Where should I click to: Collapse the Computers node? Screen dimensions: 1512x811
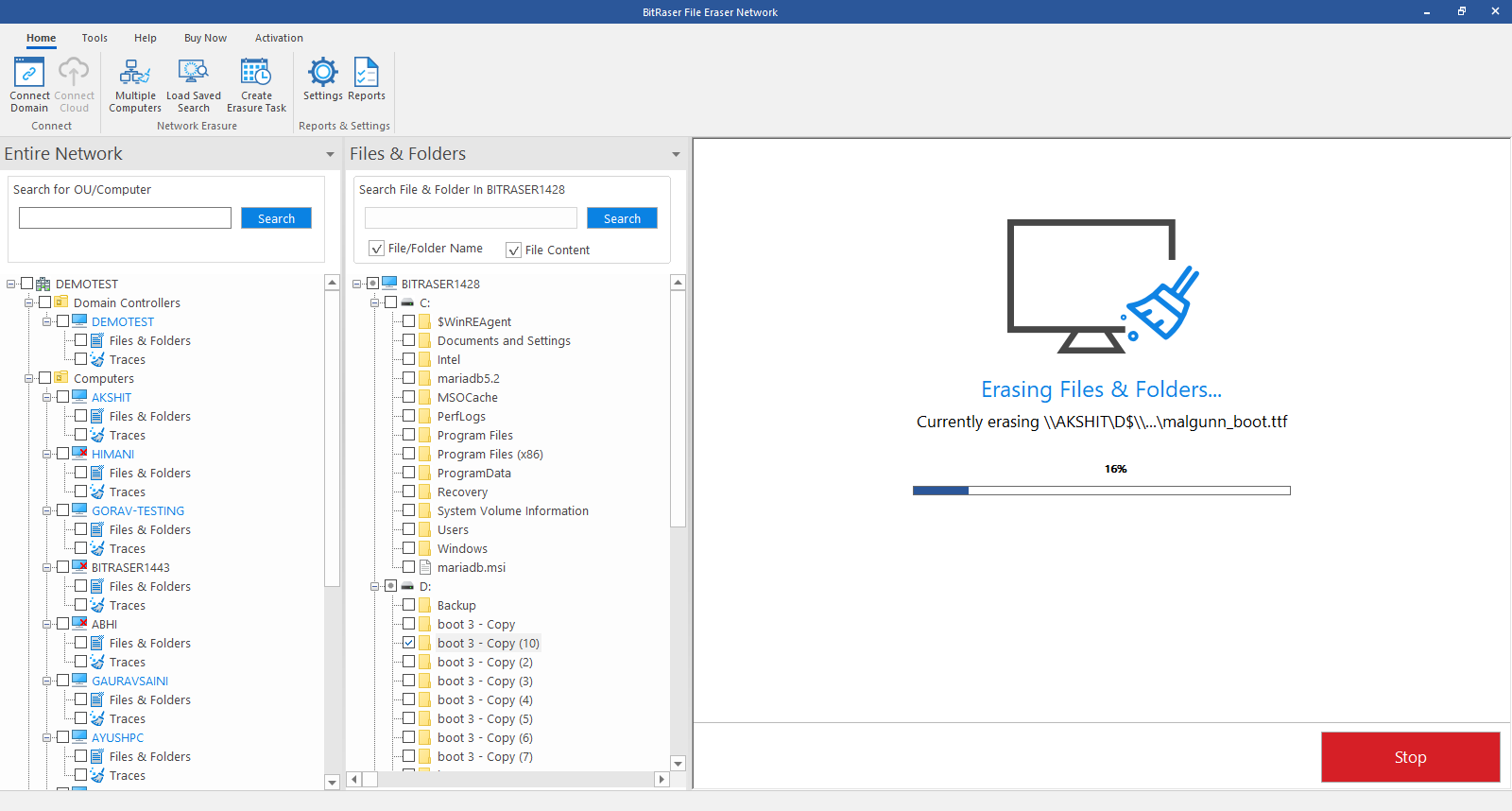pyautogui.click(x=29, y=378)
